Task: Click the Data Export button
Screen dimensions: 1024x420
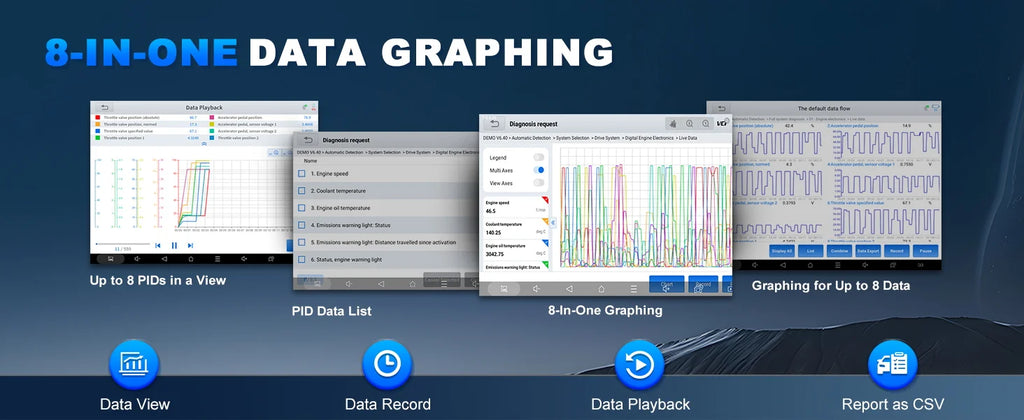Action: coord(868,251)
